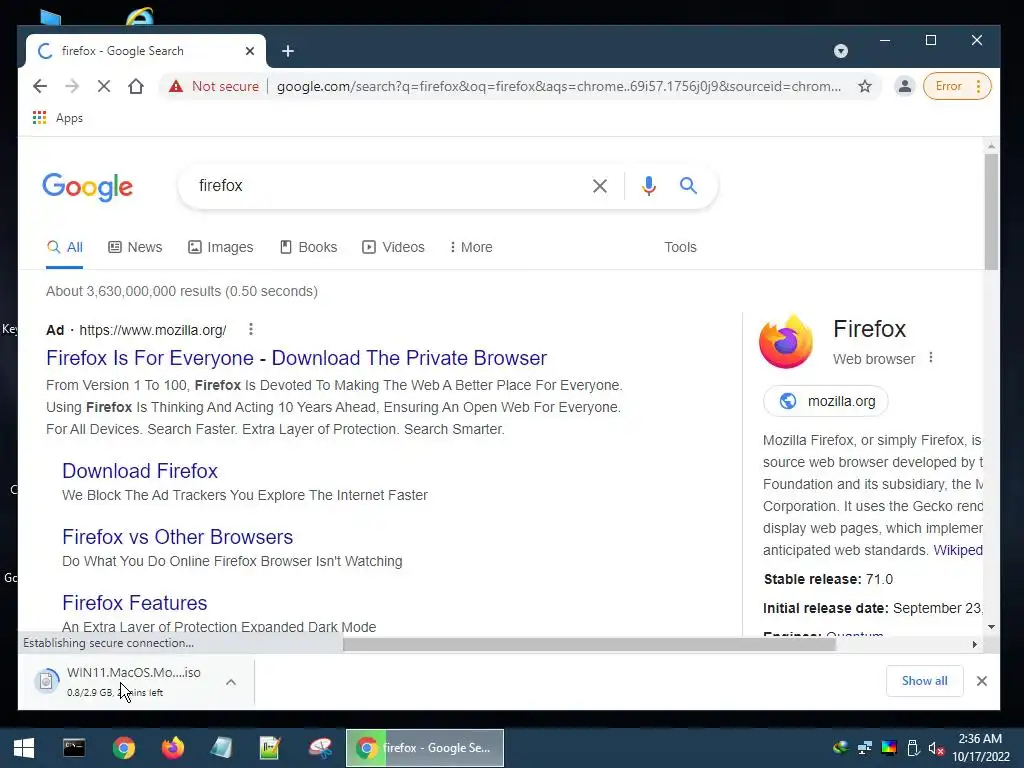Click the About 3,630,000,000 results text
The height and width of the screenshot is (768, 1024).
click(182, 291)
